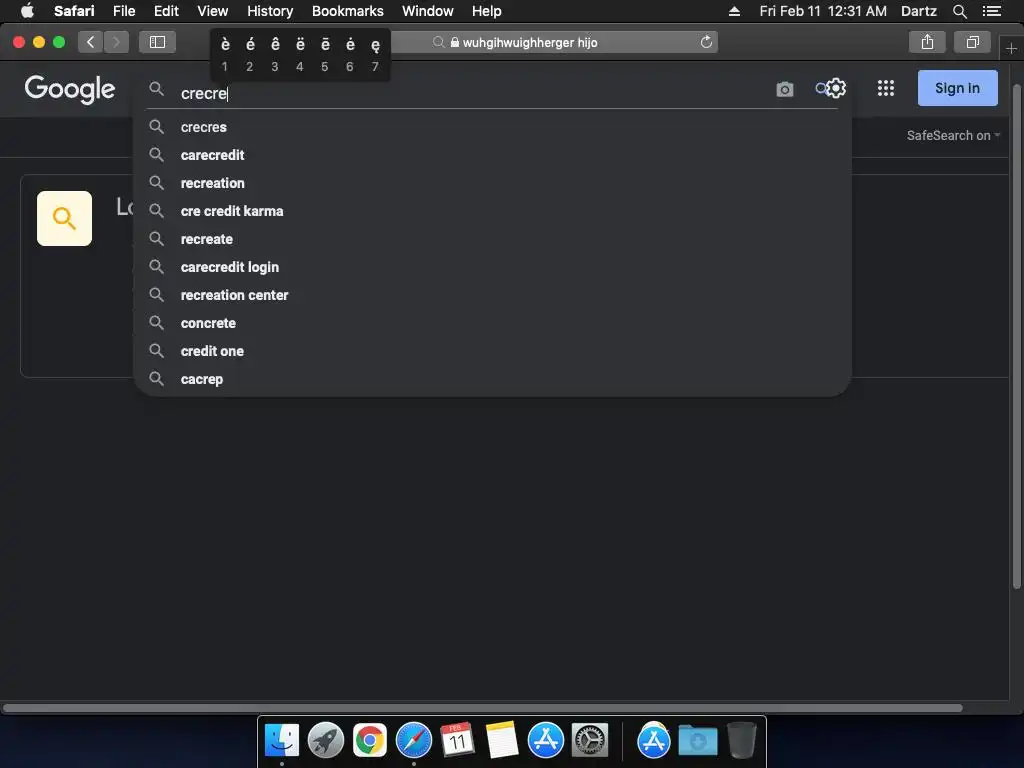Search by image using the camera icon
This screenshot has width=1024, height=768.
tap(784, 89)
